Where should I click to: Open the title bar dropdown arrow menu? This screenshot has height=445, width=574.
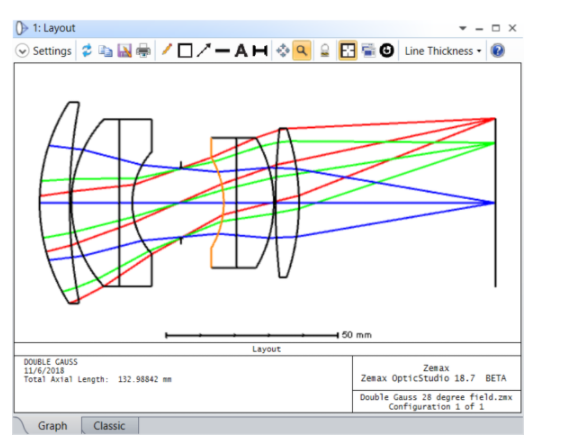[463, 28]
